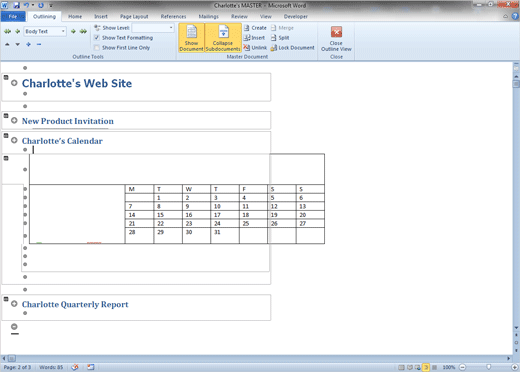This screenshot has height=372, width=520.
Task: Click Collapse Subdocuments button
Action: [x=223, y=38]
